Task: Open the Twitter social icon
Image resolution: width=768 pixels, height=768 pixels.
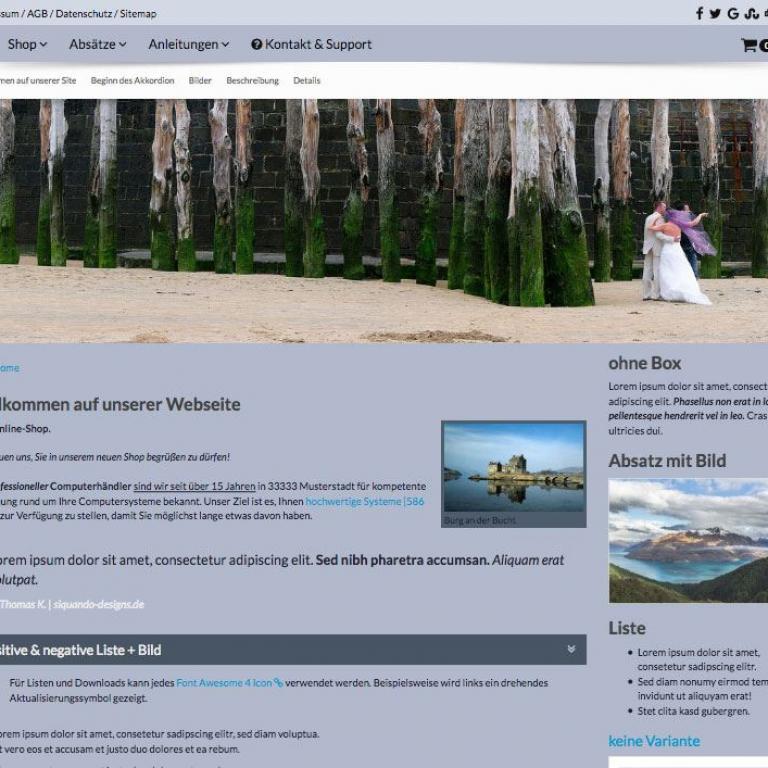Action: click(x=715, y=14)
